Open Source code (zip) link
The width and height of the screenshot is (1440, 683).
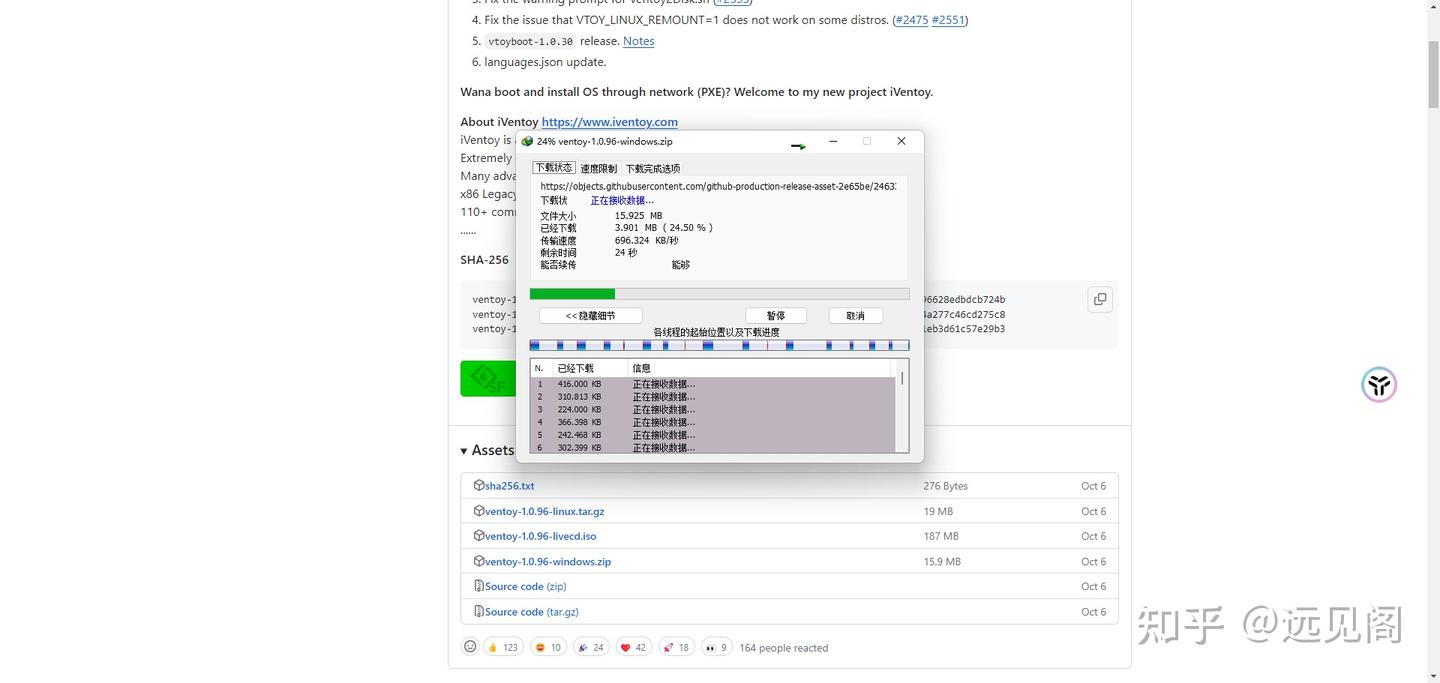tap(526, 586)
